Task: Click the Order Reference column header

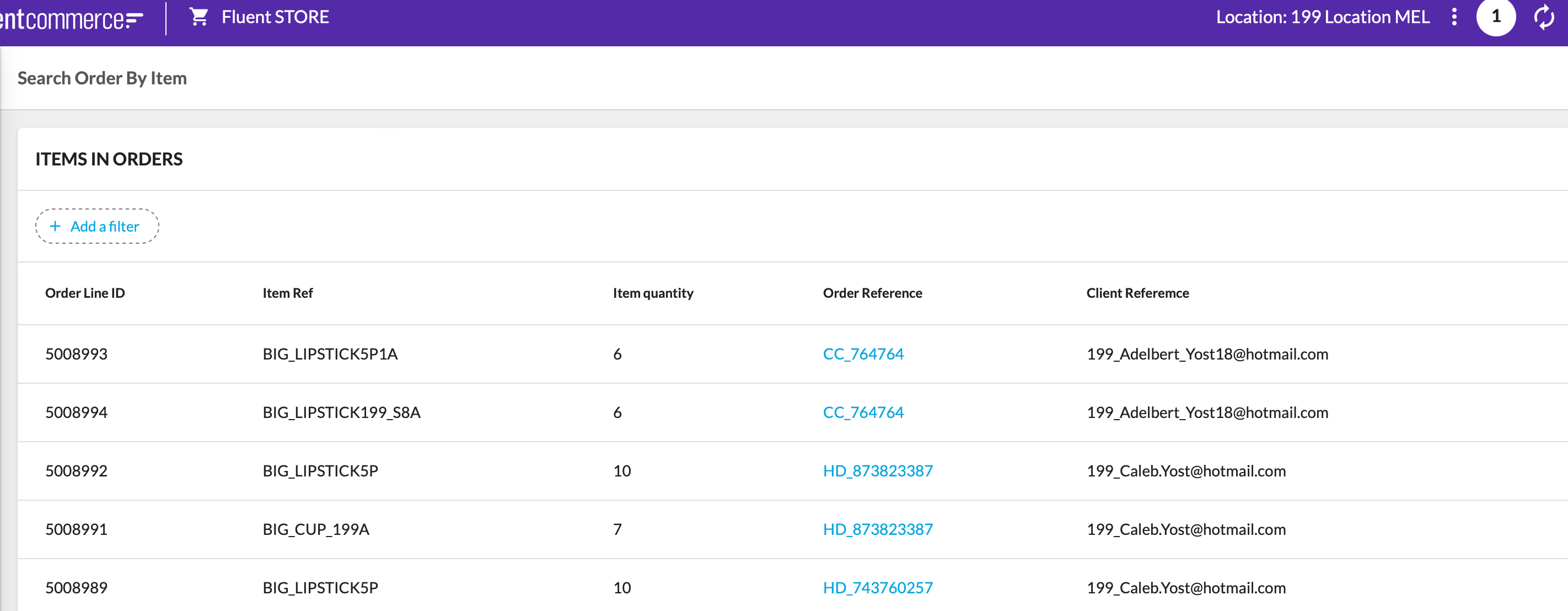Action: (872, 293)
